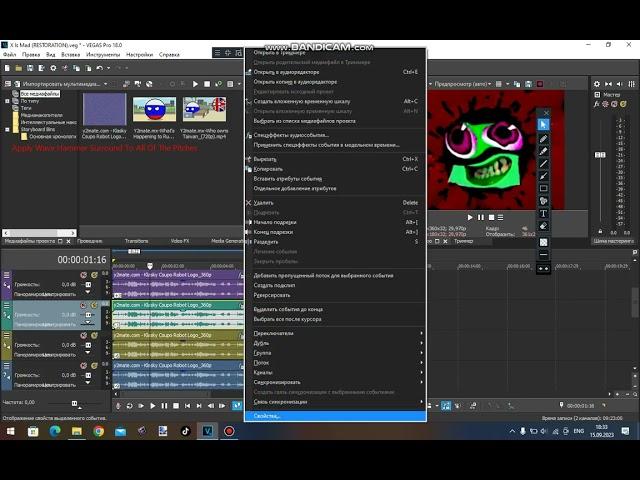
Task: Choose the Bandicam highlighter tool
Action: tap(543, 151)
